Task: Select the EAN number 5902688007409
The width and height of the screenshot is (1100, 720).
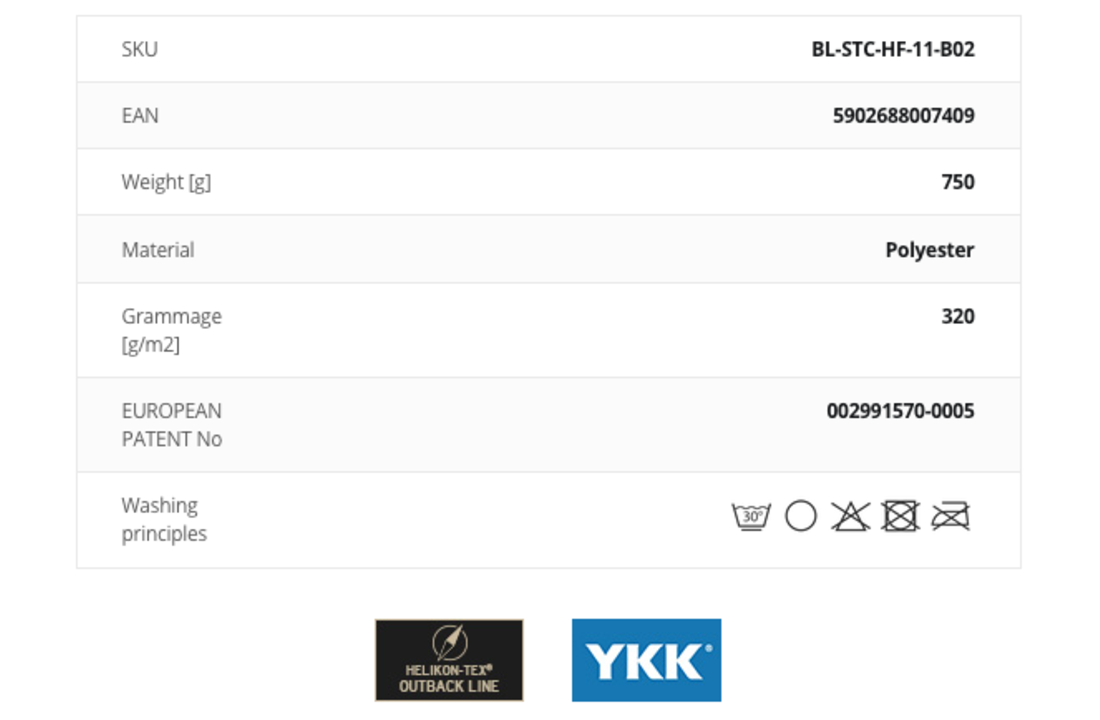Action: coord(904,115)
